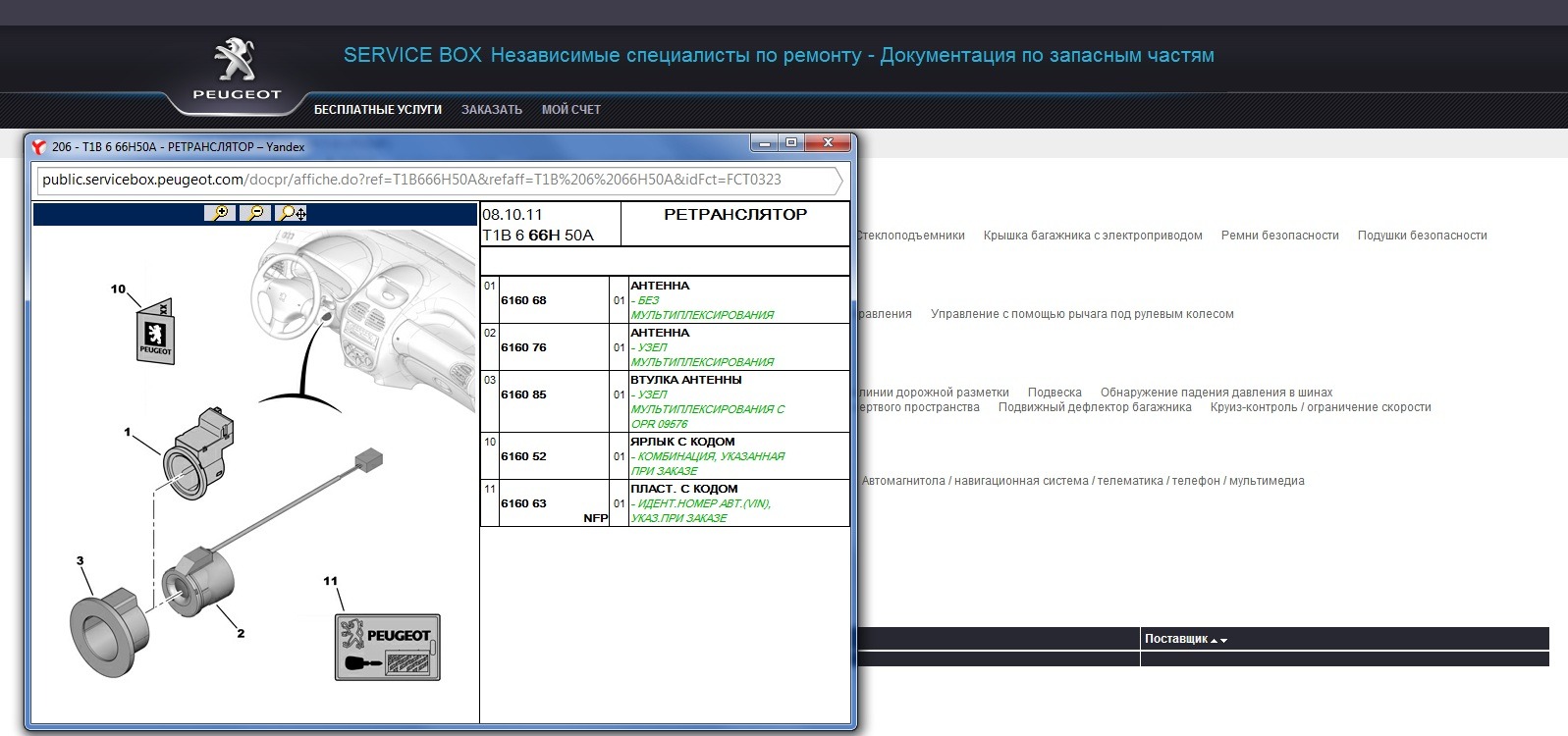Click the Peugeot lion logo in header
This screenshot has height=736, width=1568.
pos(236,60)
